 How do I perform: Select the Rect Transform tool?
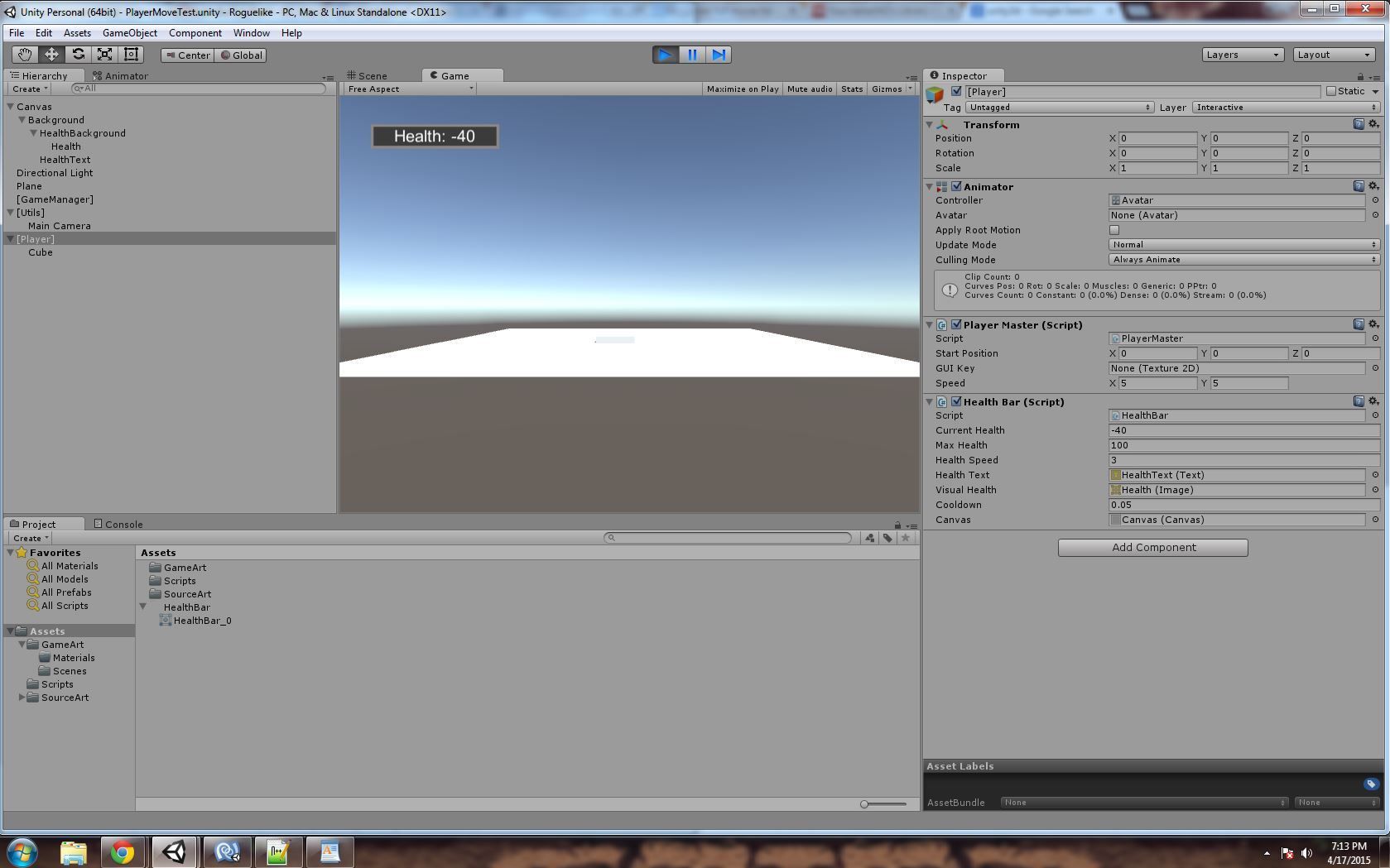tap(131, 55)
